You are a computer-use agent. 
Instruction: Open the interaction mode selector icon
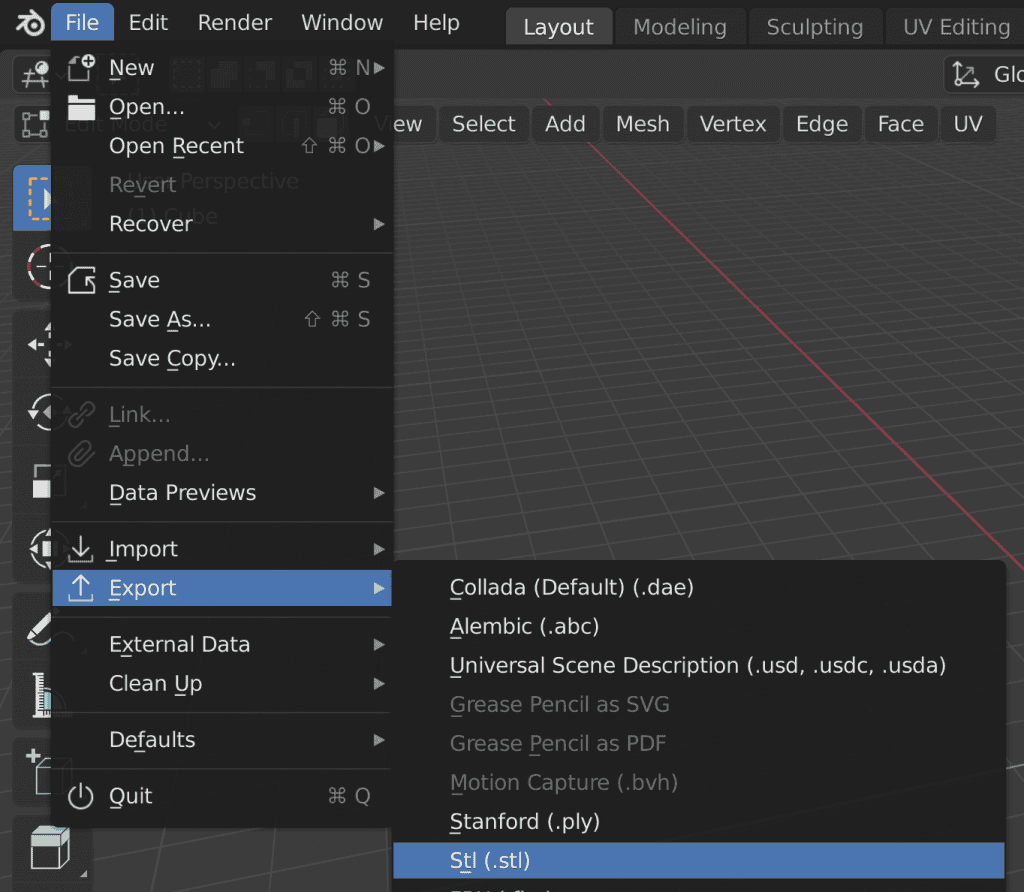[x=35, y=124]
